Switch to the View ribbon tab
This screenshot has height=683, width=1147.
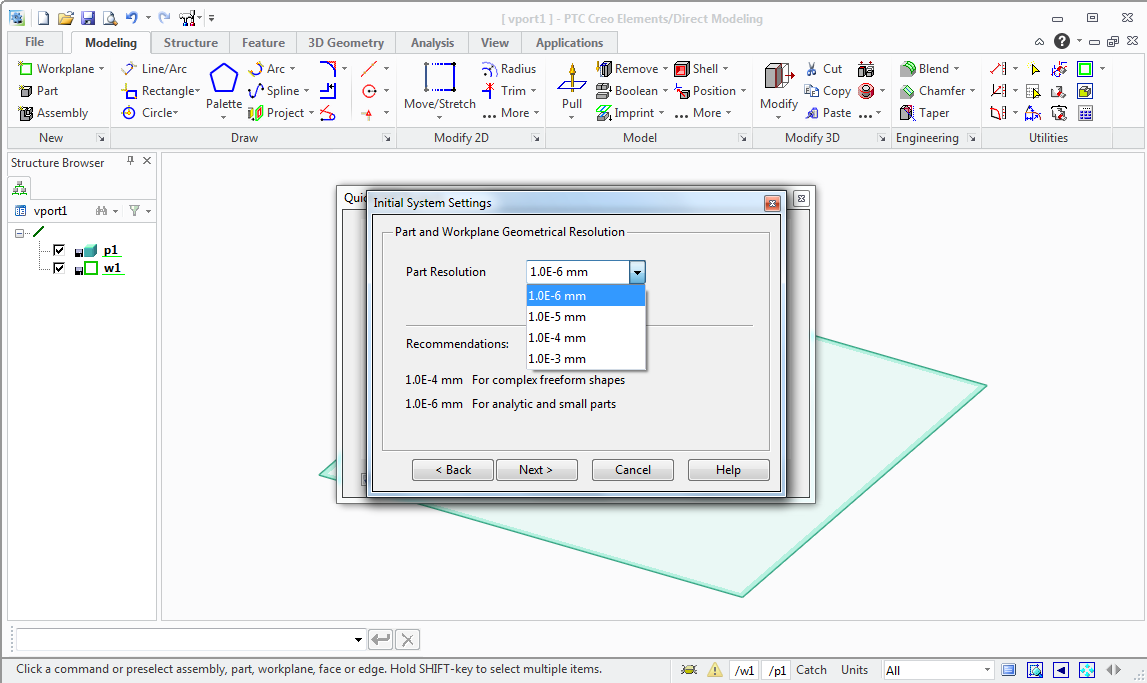coord(494,42)
